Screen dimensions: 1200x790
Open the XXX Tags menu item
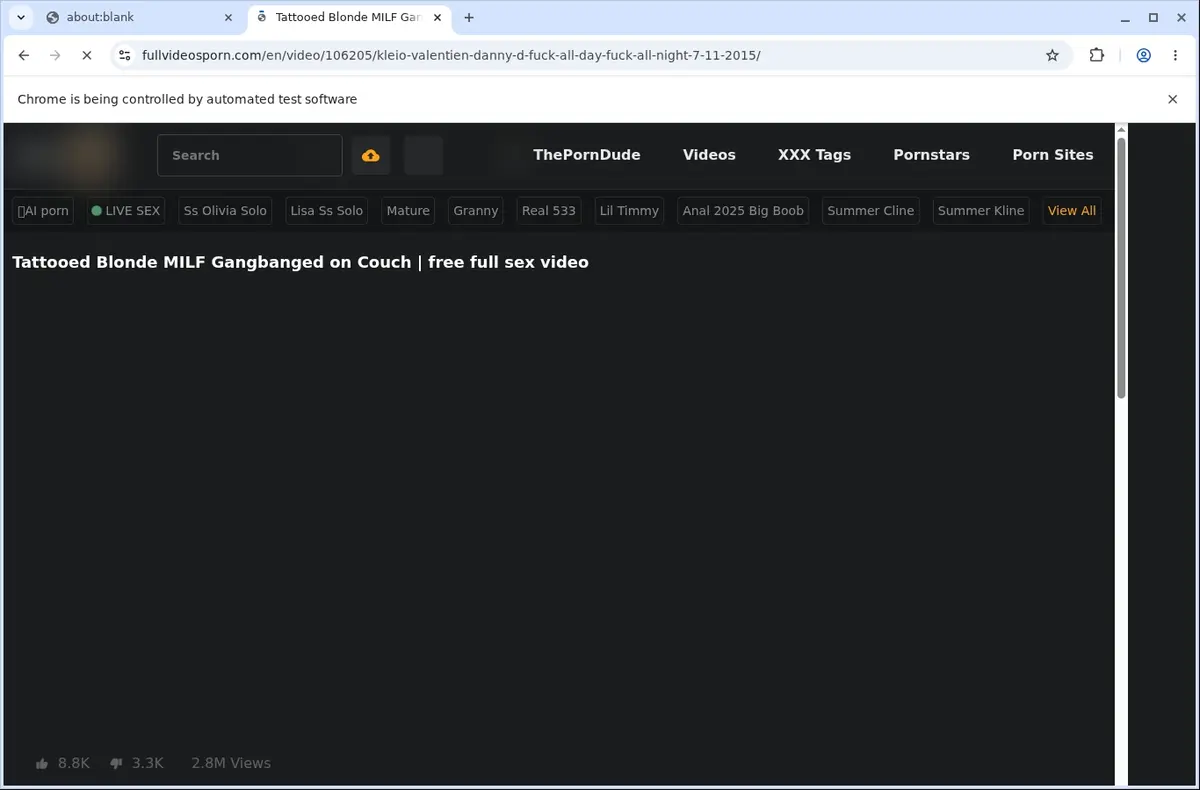814,155
